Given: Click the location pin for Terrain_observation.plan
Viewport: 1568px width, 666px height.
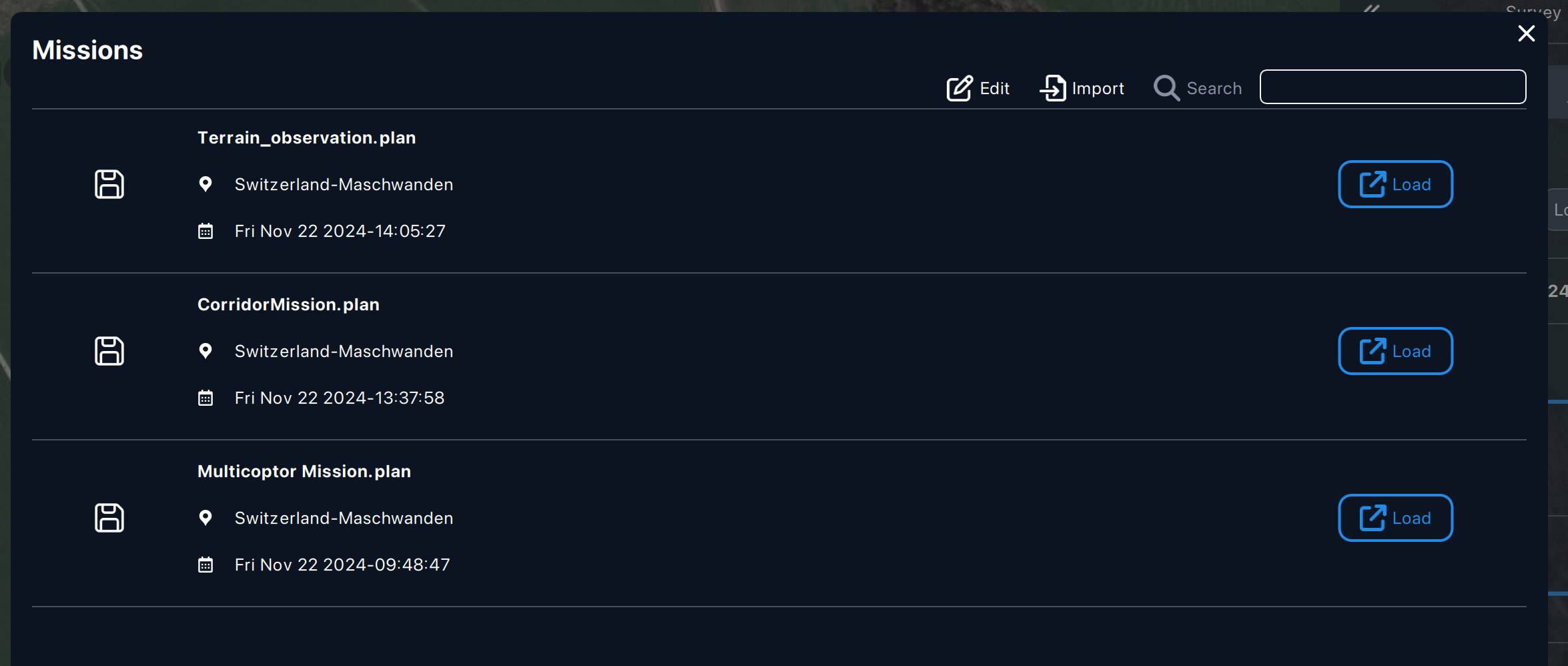Looking at the screenshot, I should 206,184.
